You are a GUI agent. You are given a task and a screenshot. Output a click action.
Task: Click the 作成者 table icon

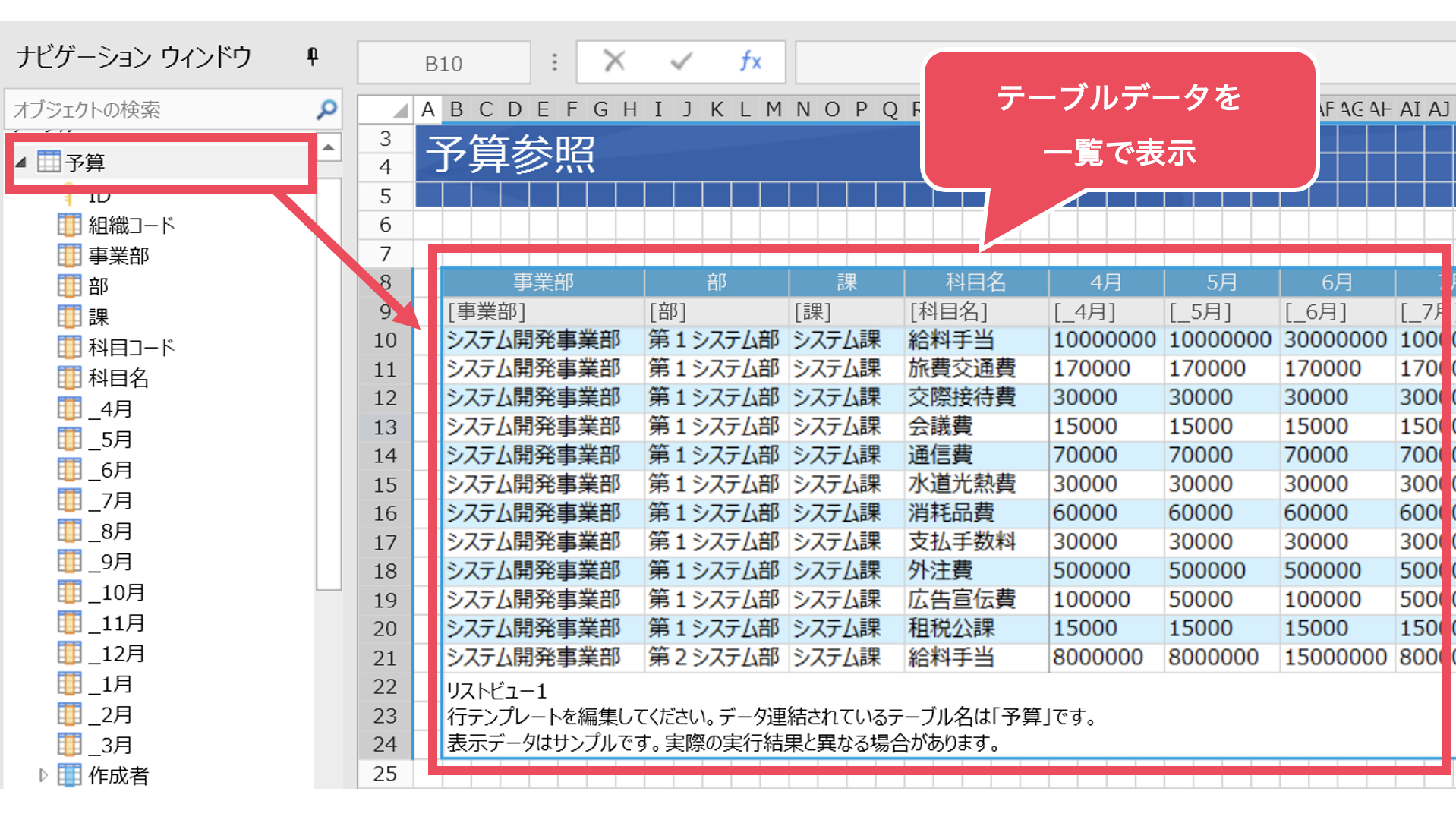[69, 775]
